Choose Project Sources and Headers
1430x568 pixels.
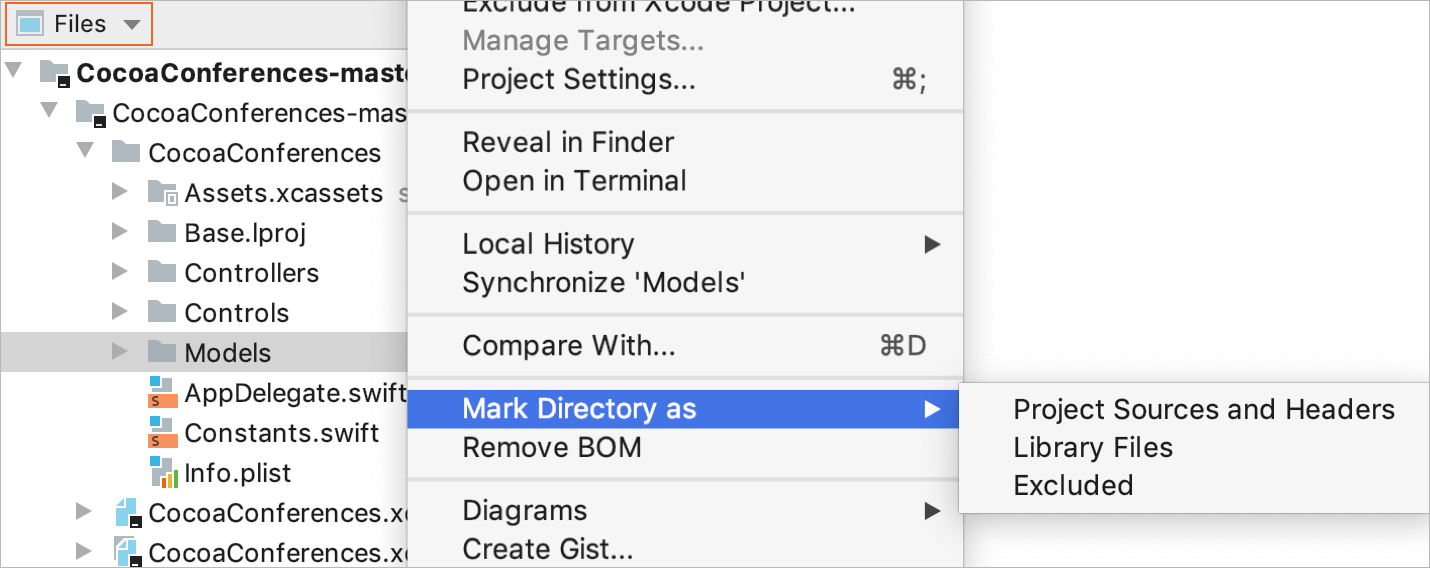point(1204,409)
